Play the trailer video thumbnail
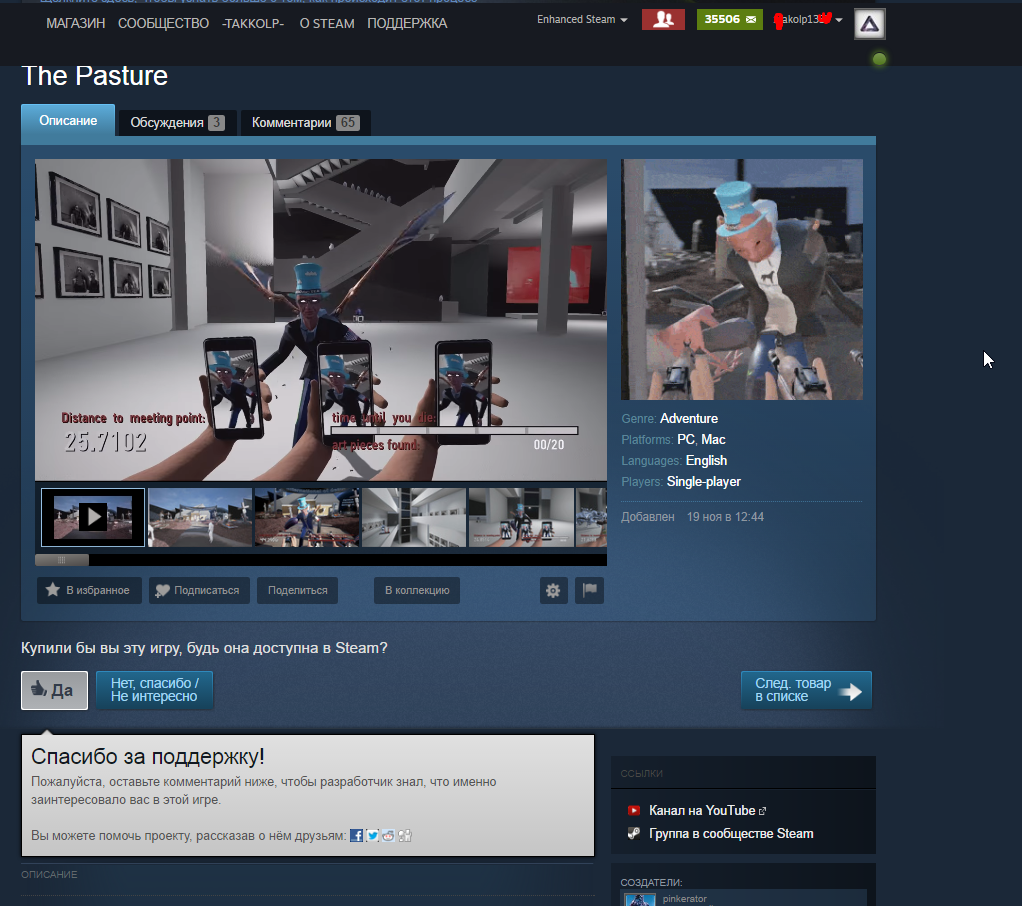This screenshot has width=1022, height=906. pos(93,518)
